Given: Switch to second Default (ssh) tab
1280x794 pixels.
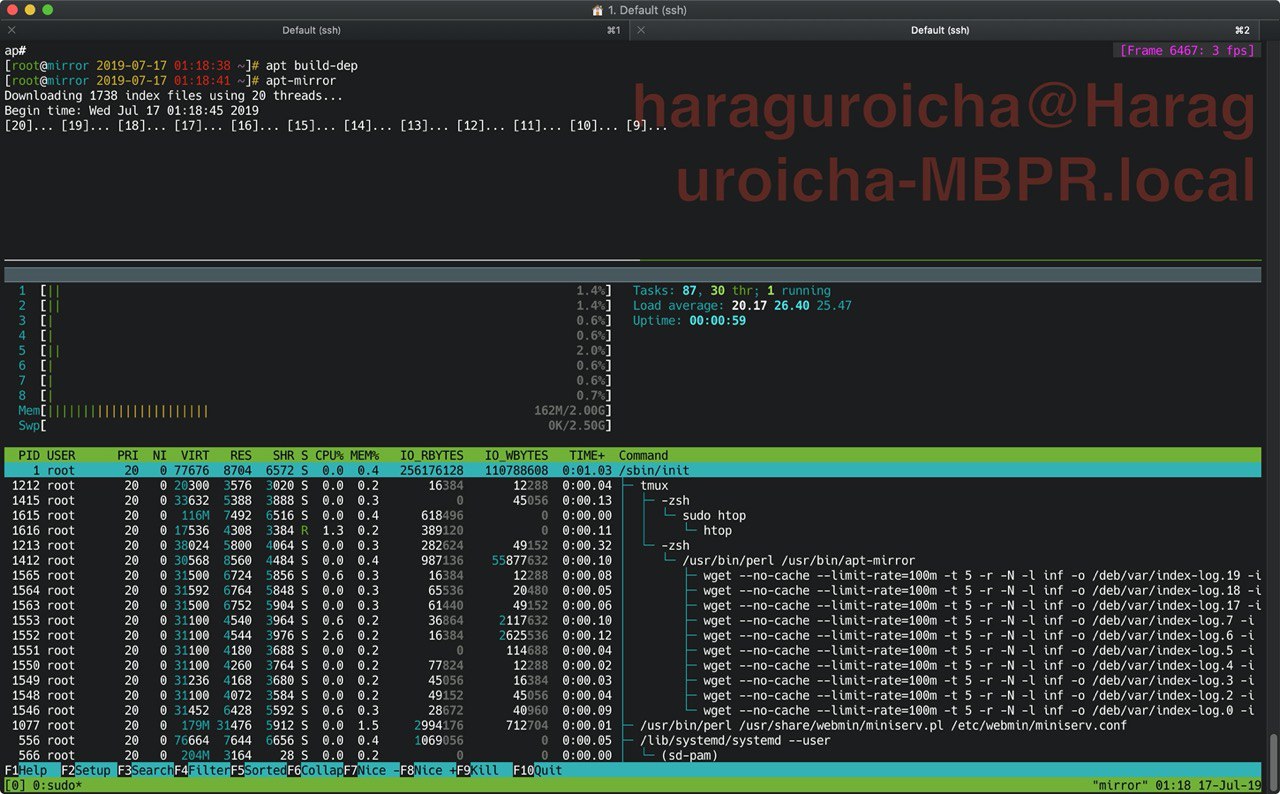Looking at the screenshot, I should [942, 30].
